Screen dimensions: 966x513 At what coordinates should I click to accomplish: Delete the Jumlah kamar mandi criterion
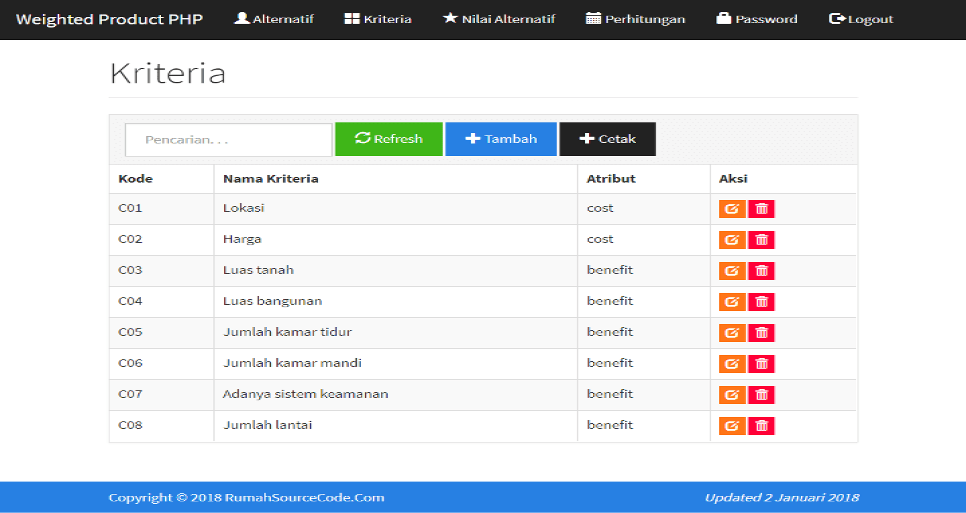[x=761, y=363]
